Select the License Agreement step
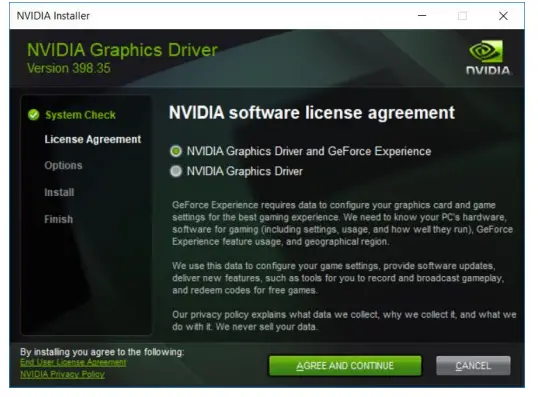 pos(93,139)
